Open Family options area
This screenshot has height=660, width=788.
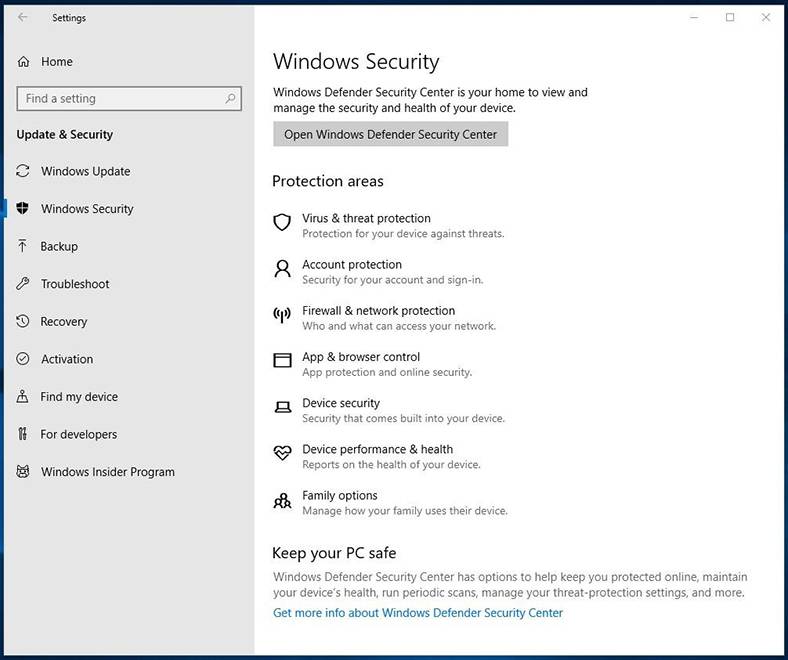[x=340, y=496]
